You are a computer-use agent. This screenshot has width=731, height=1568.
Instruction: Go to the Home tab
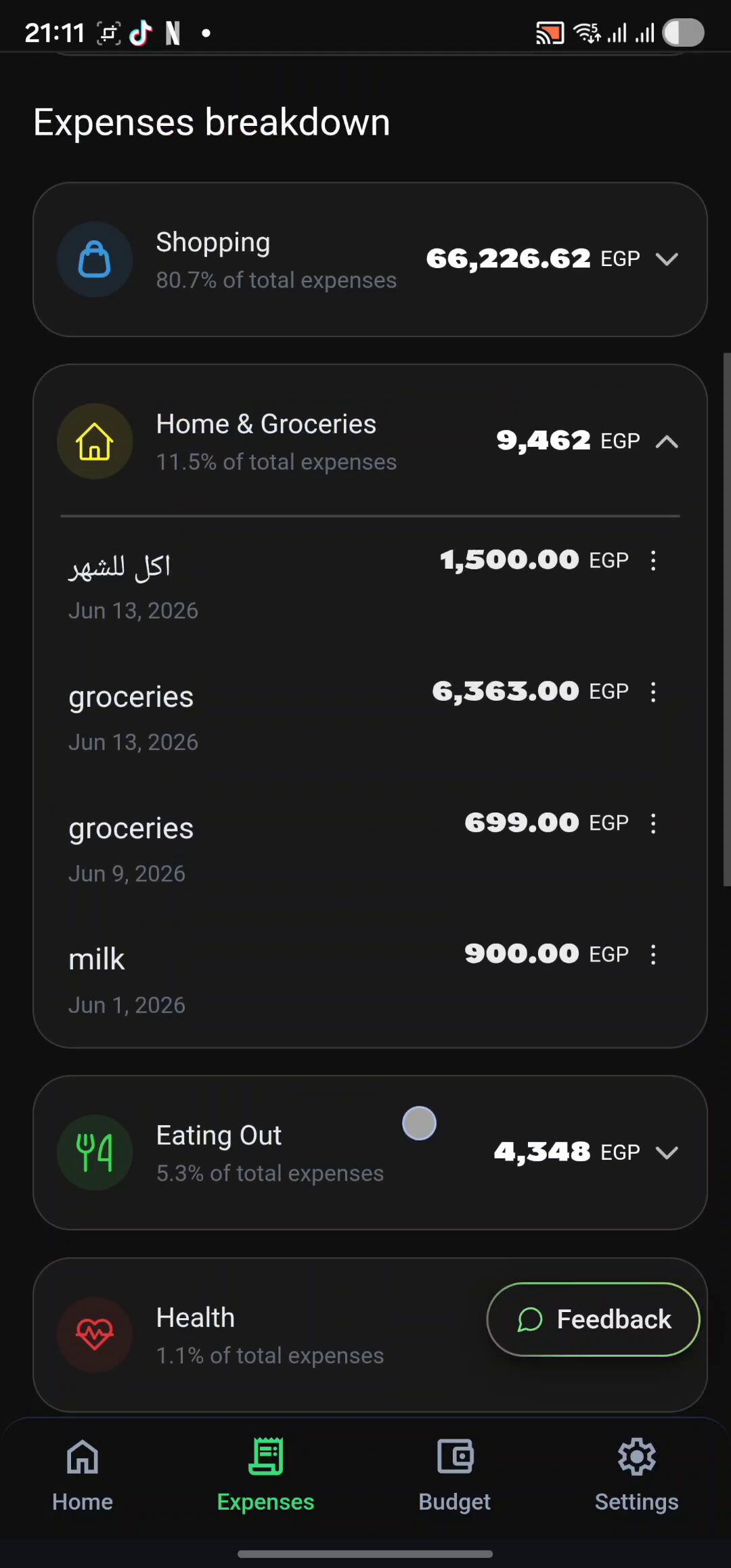pos(83,1476)
